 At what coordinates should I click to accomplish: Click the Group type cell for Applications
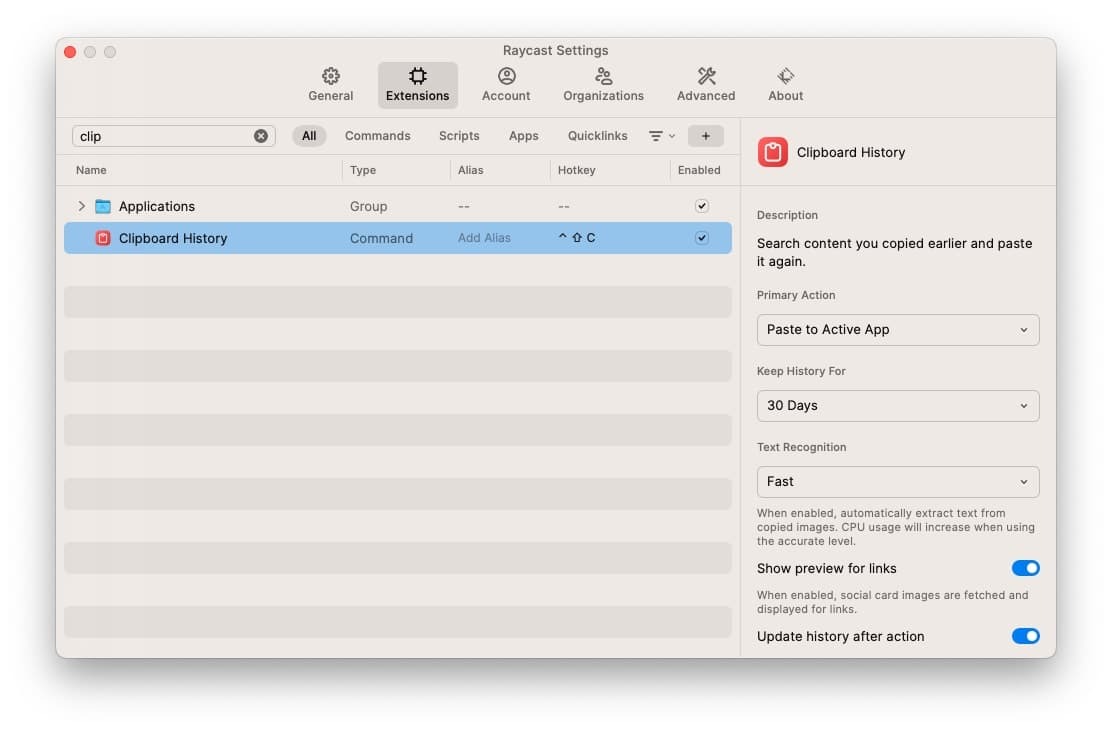tap(368, 206)
